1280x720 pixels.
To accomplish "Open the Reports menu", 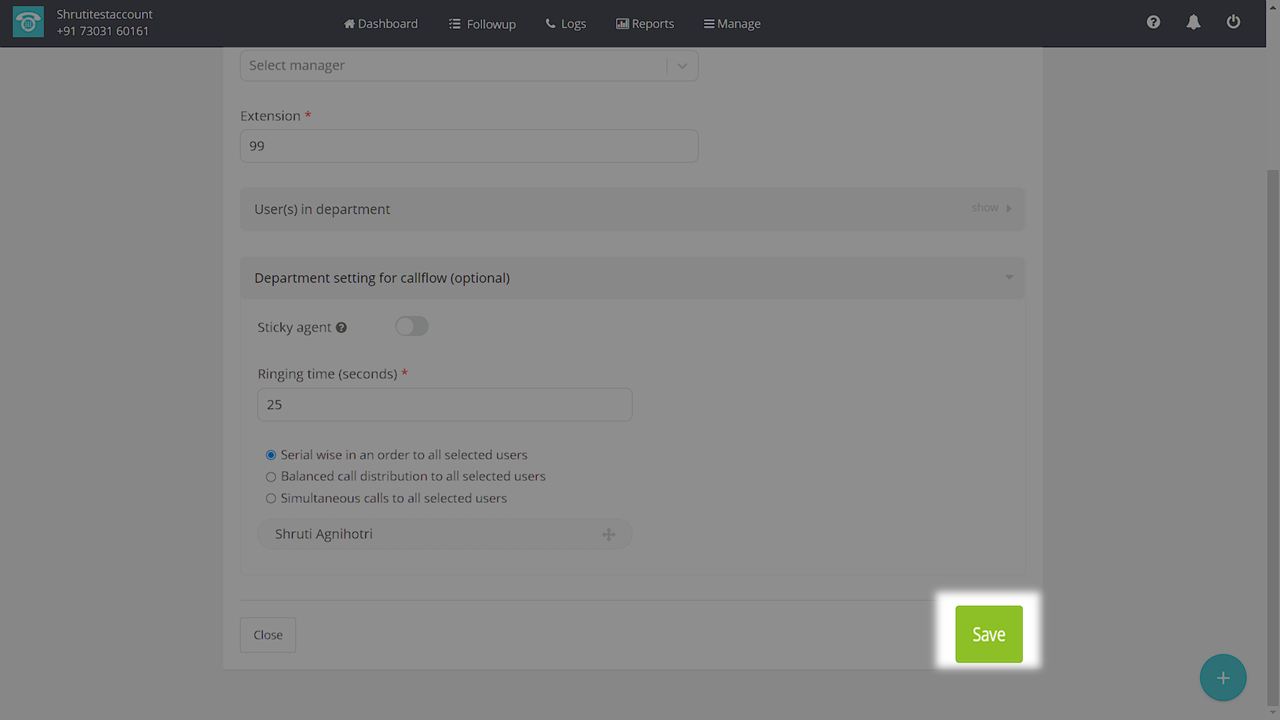I will click(x=644, y=23).
